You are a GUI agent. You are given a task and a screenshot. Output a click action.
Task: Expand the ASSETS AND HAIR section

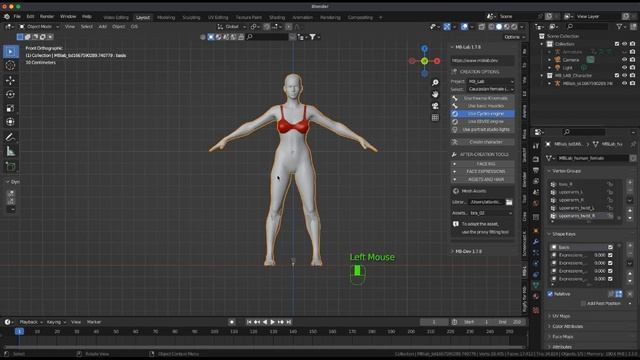tap(482, 179)
